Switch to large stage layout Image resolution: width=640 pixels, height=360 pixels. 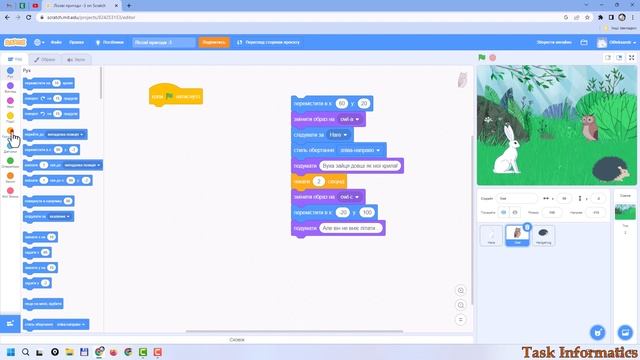pyautogui.click(x=619, y=58)
